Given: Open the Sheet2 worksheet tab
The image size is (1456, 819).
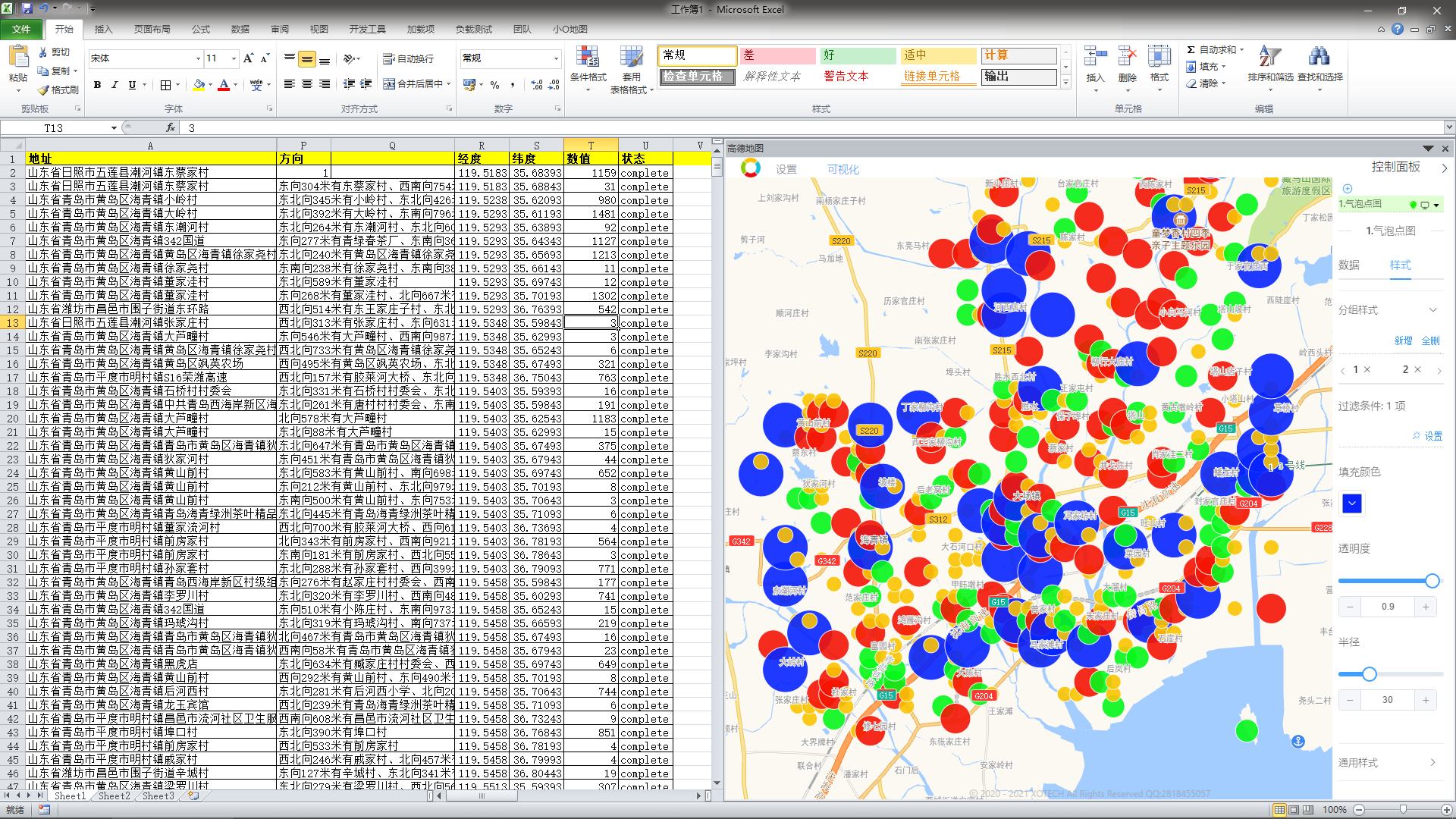Looking at the screenshot, I should [114, 795].
